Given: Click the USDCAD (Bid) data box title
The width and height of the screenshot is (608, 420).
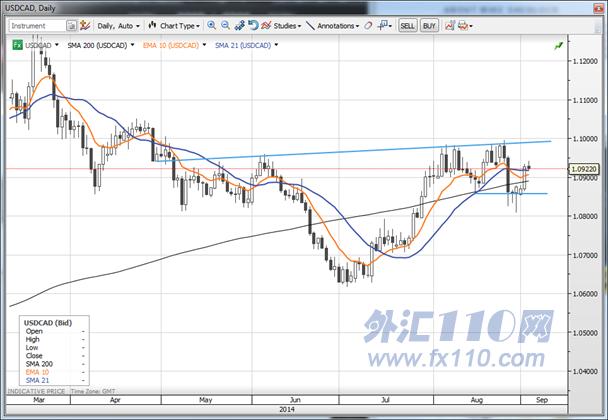Looking at the screenshot, I should pyautogui.click(x=48, y=323).
